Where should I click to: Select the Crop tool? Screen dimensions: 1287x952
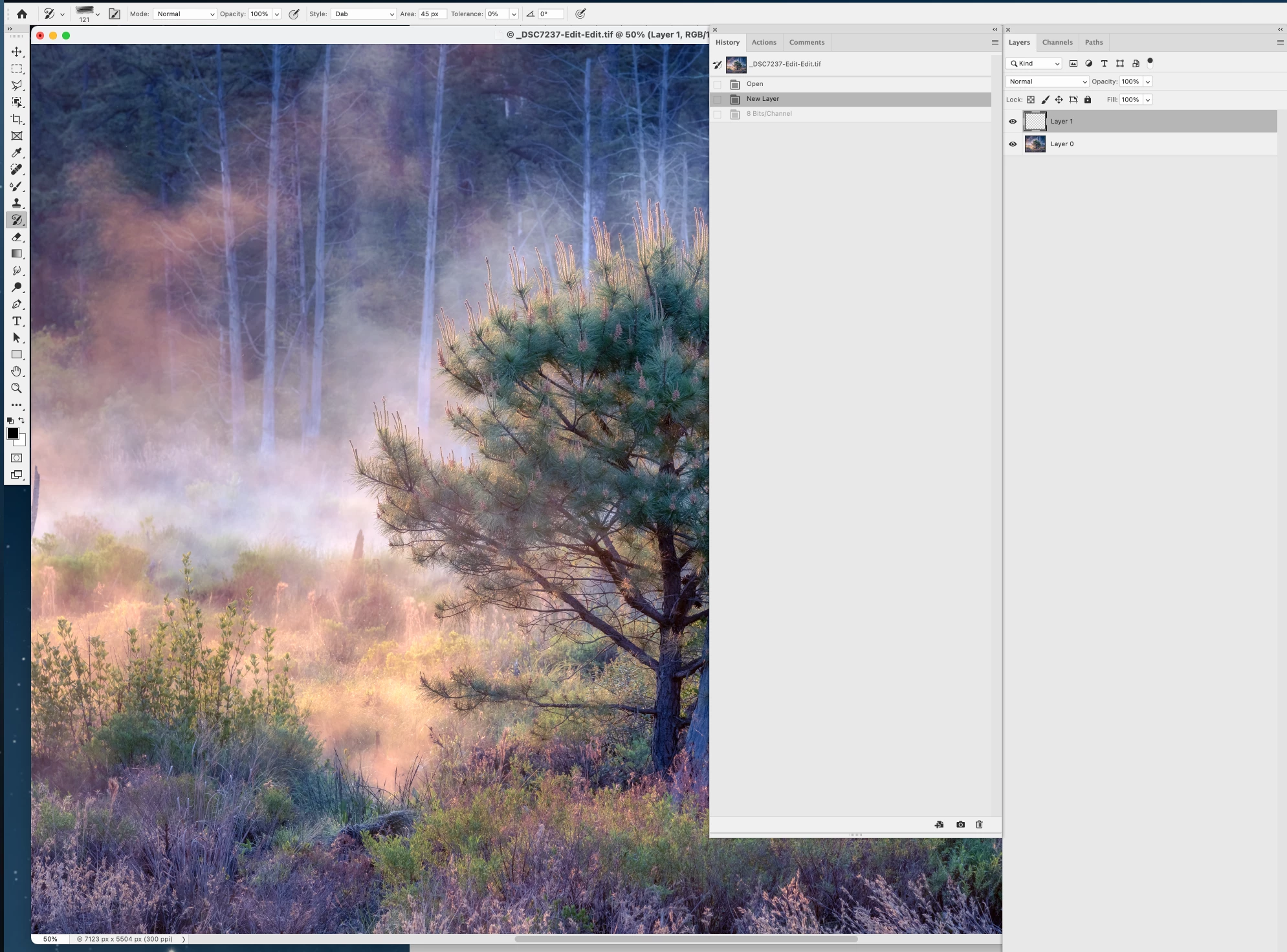click(x=17, y=119)
